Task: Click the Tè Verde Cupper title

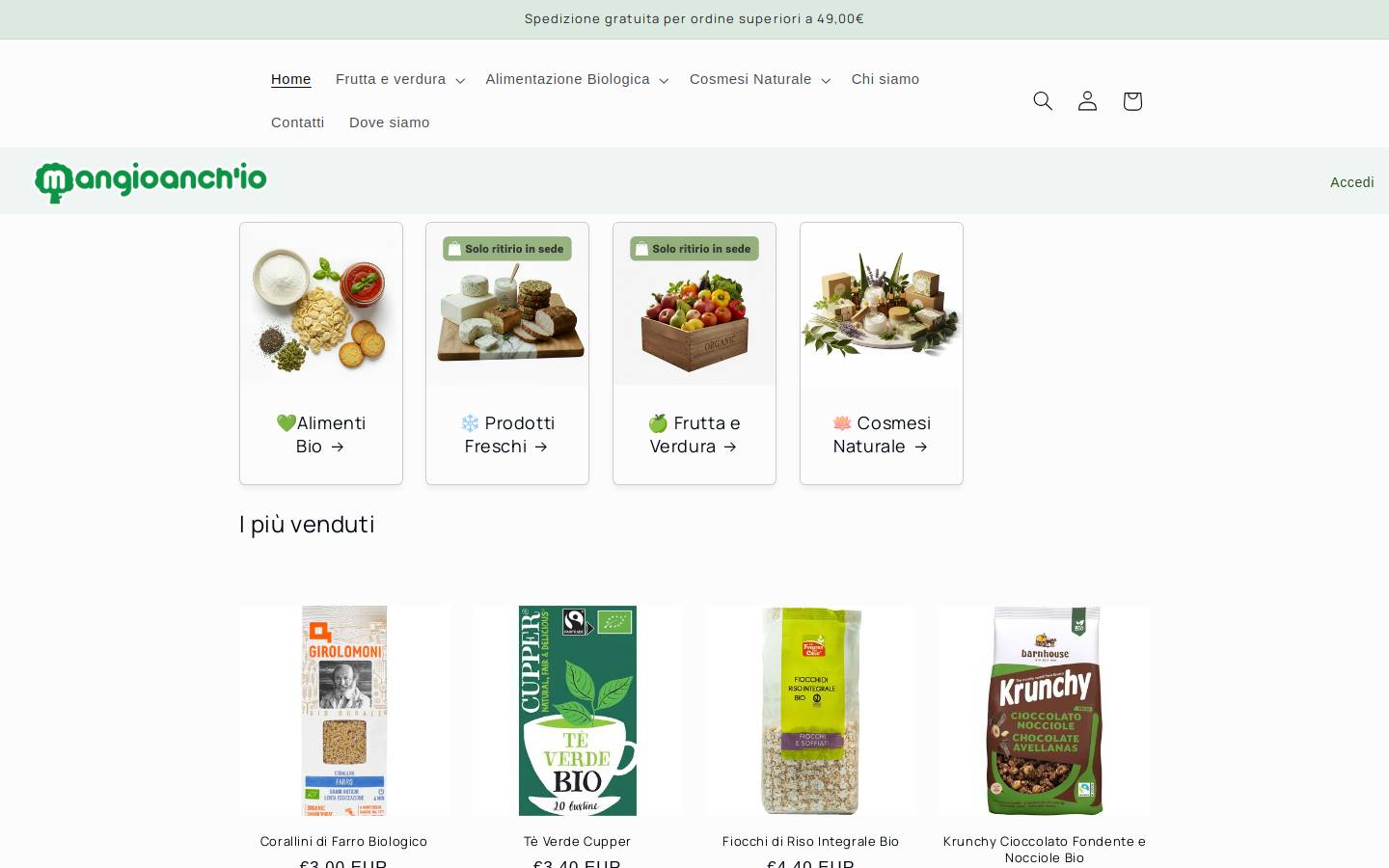Action: coord(578,841)
